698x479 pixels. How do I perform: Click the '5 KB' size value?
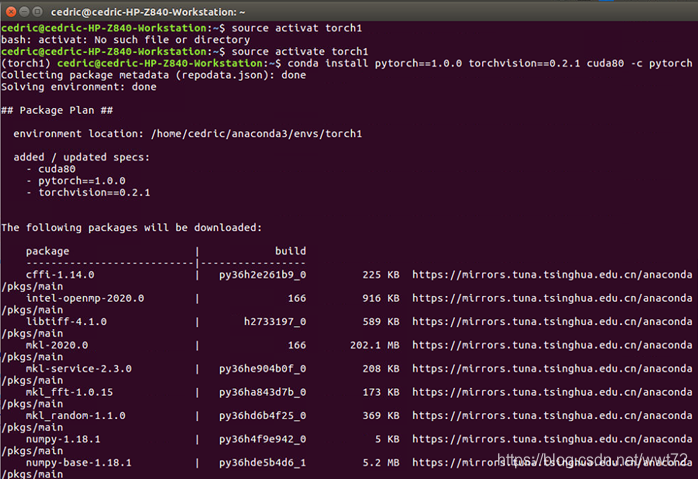pyautogui.click(x=387, y=439)
